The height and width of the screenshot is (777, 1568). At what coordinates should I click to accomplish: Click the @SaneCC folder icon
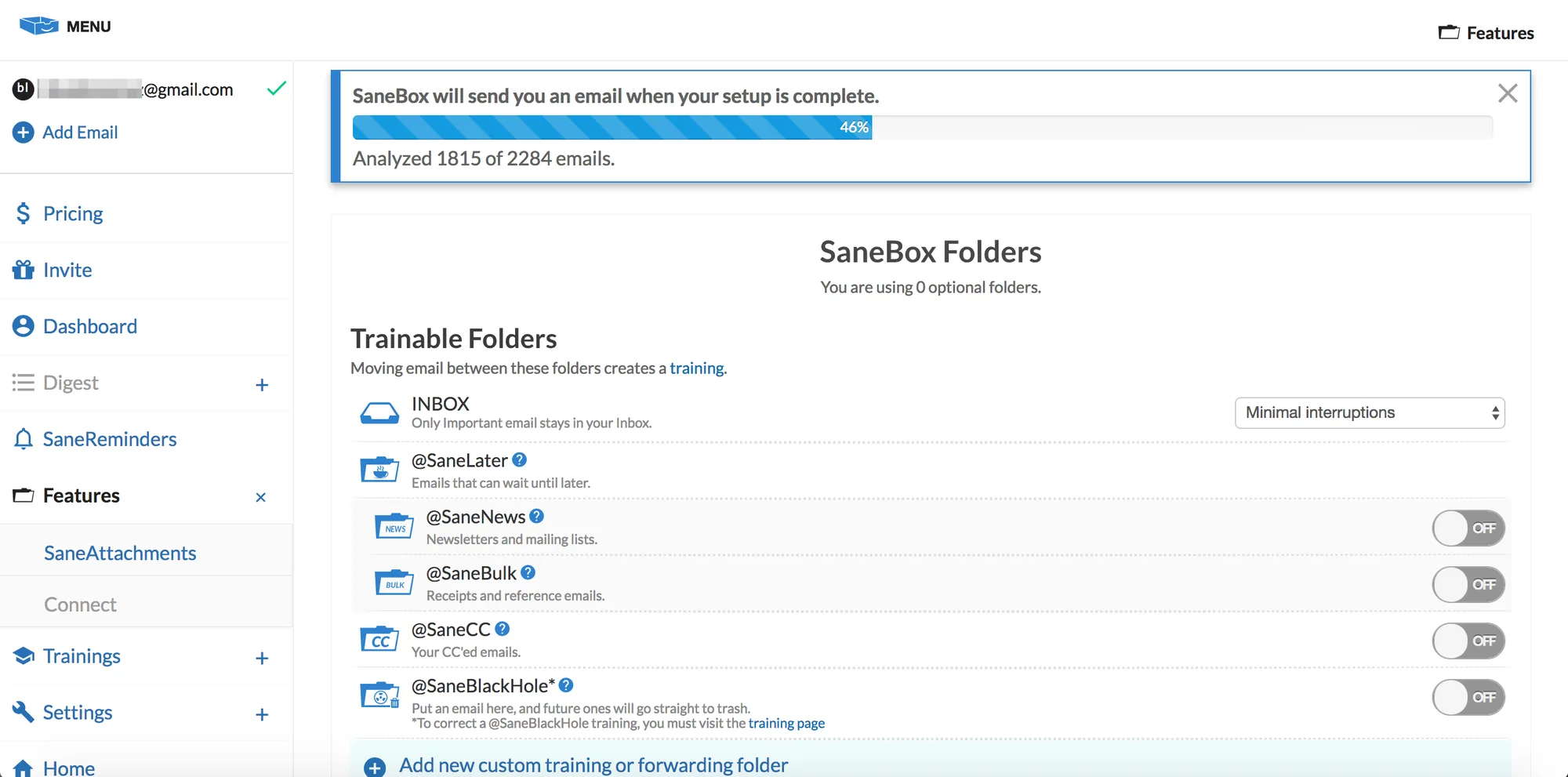[379, 638]
